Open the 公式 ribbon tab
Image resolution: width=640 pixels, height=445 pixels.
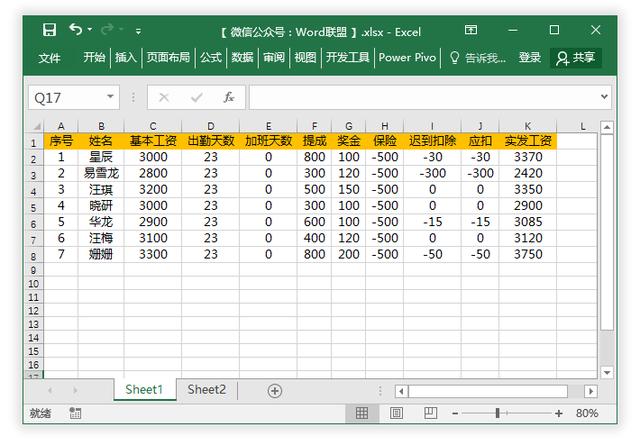210,58
